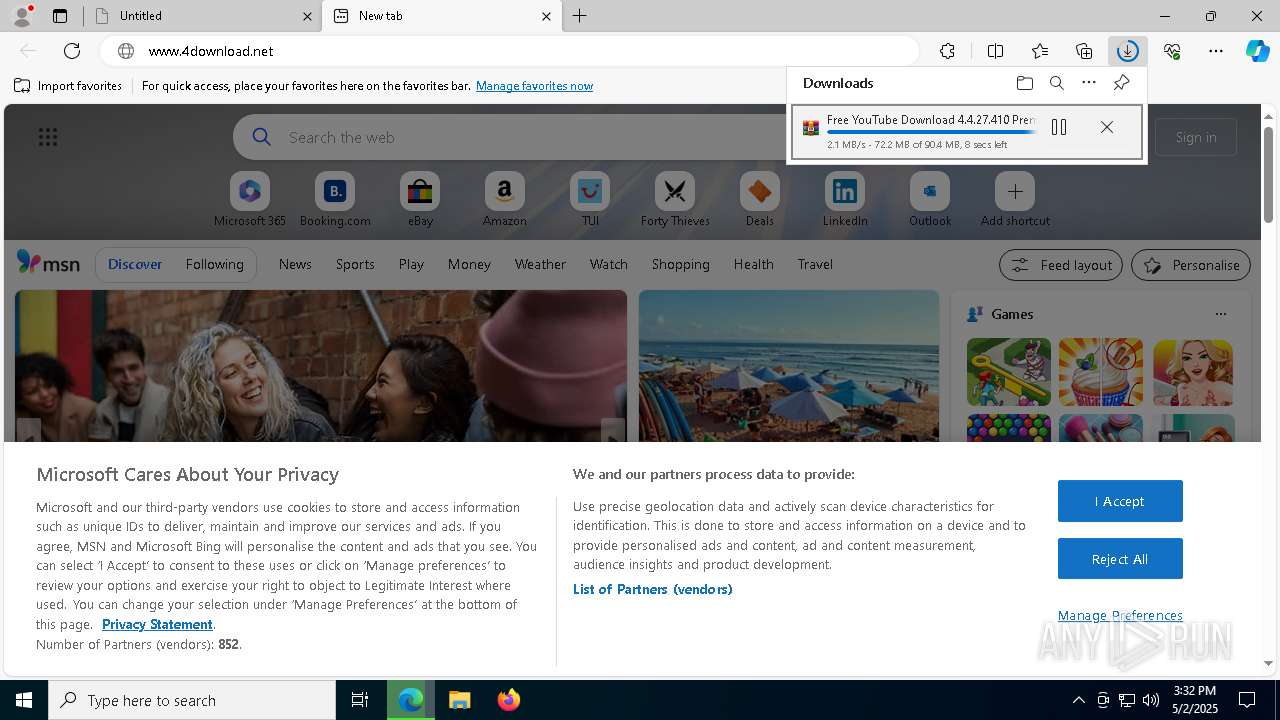Open the Forty Thieves shortcut
The height and width of the screenshot is (720, 1280).
click(x=675, y=199)
